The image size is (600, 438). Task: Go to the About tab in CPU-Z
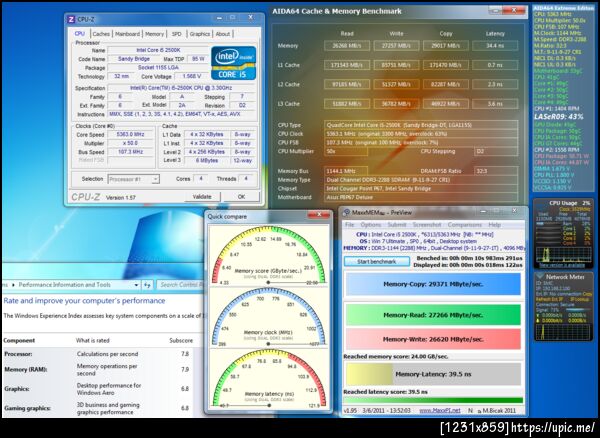(x=223, y=34)
